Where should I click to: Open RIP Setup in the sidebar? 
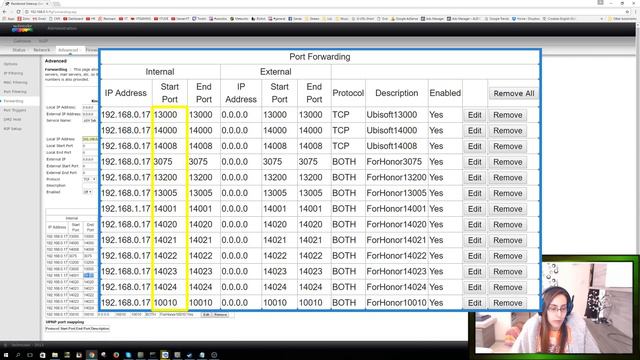coord(13,129)
